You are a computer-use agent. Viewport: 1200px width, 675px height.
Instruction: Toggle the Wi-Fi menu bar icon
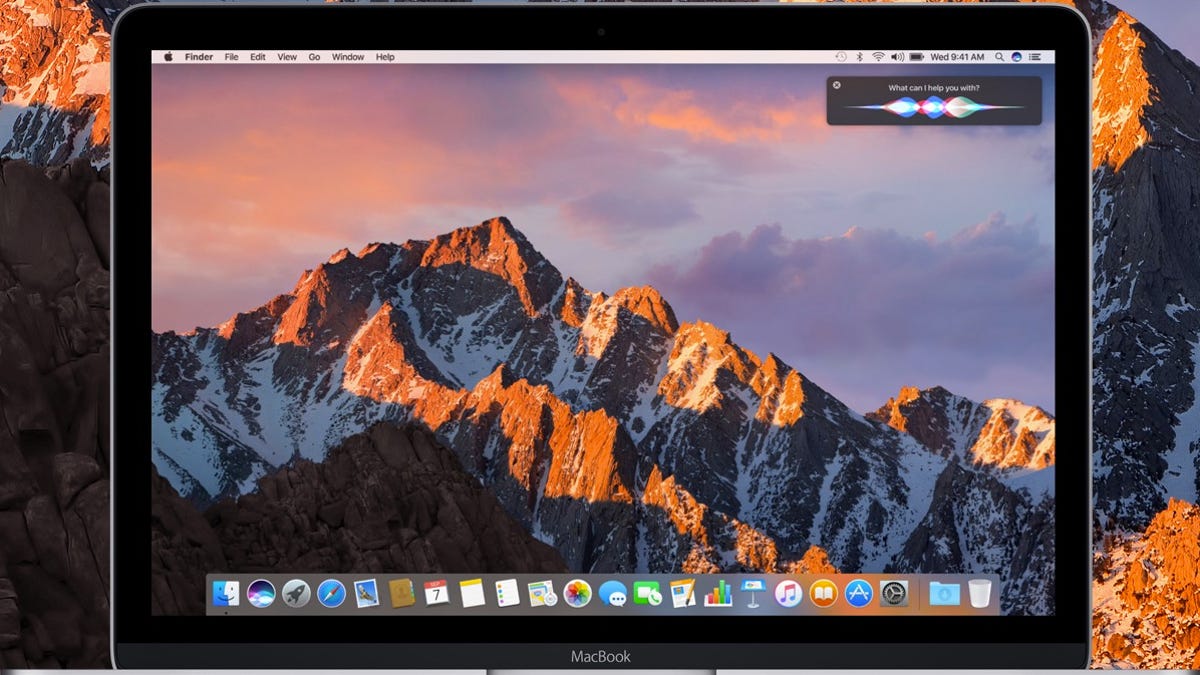(878, 57)
